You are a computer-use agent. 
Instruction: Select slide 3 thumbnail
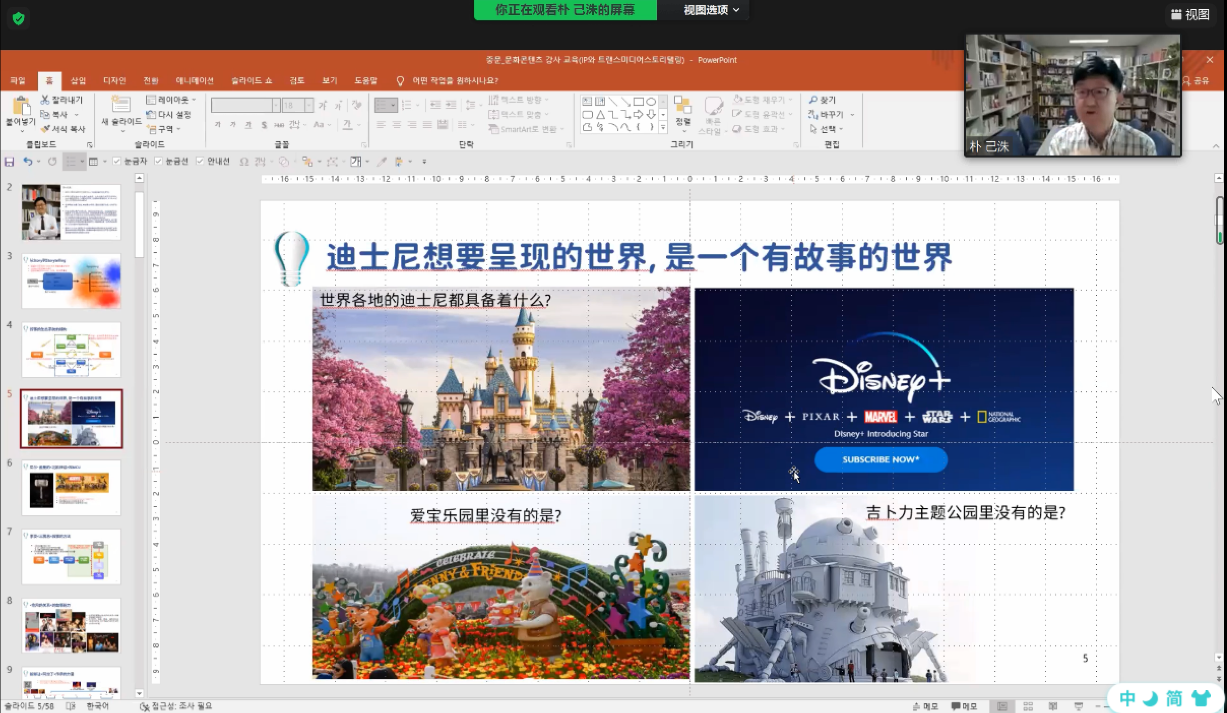[71, 281]
